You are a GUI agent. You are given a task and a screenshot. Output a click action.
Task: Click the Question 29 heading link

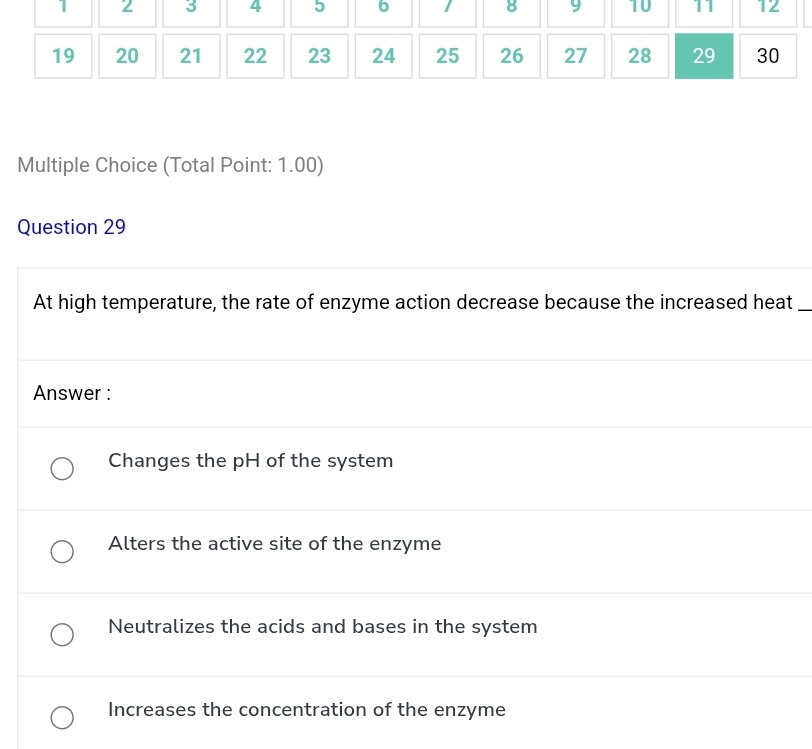[x=71, y=227]
